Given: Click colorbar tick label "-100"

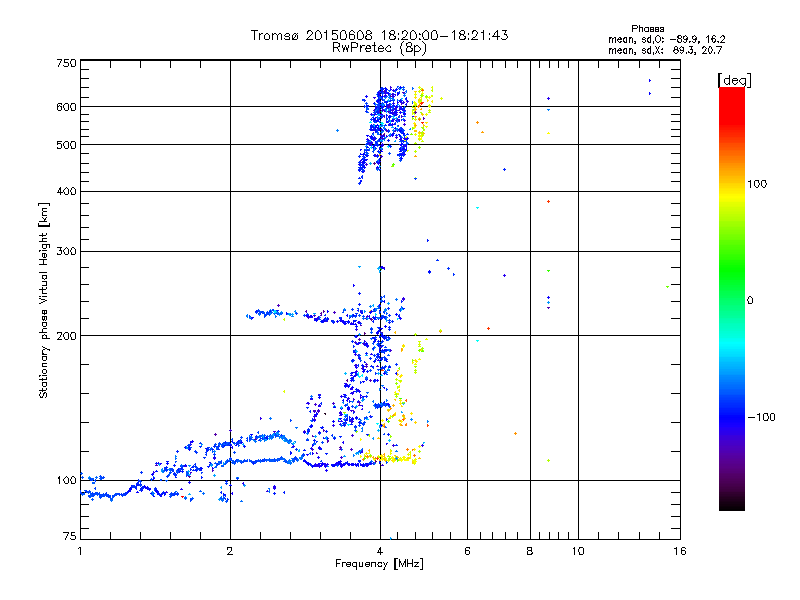Looking at the screenshot, I should (x=762, y=417).
